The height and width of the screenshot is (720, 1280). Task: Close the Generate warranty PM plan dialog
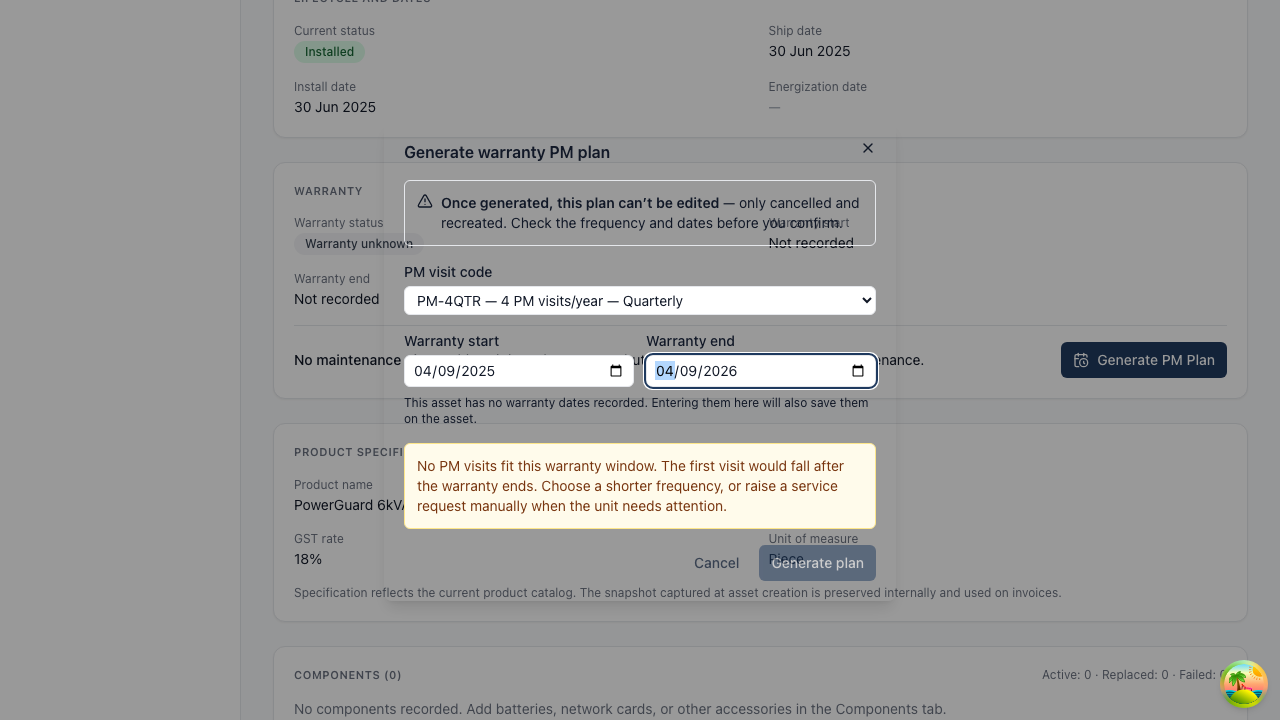[x=868, y=148]
